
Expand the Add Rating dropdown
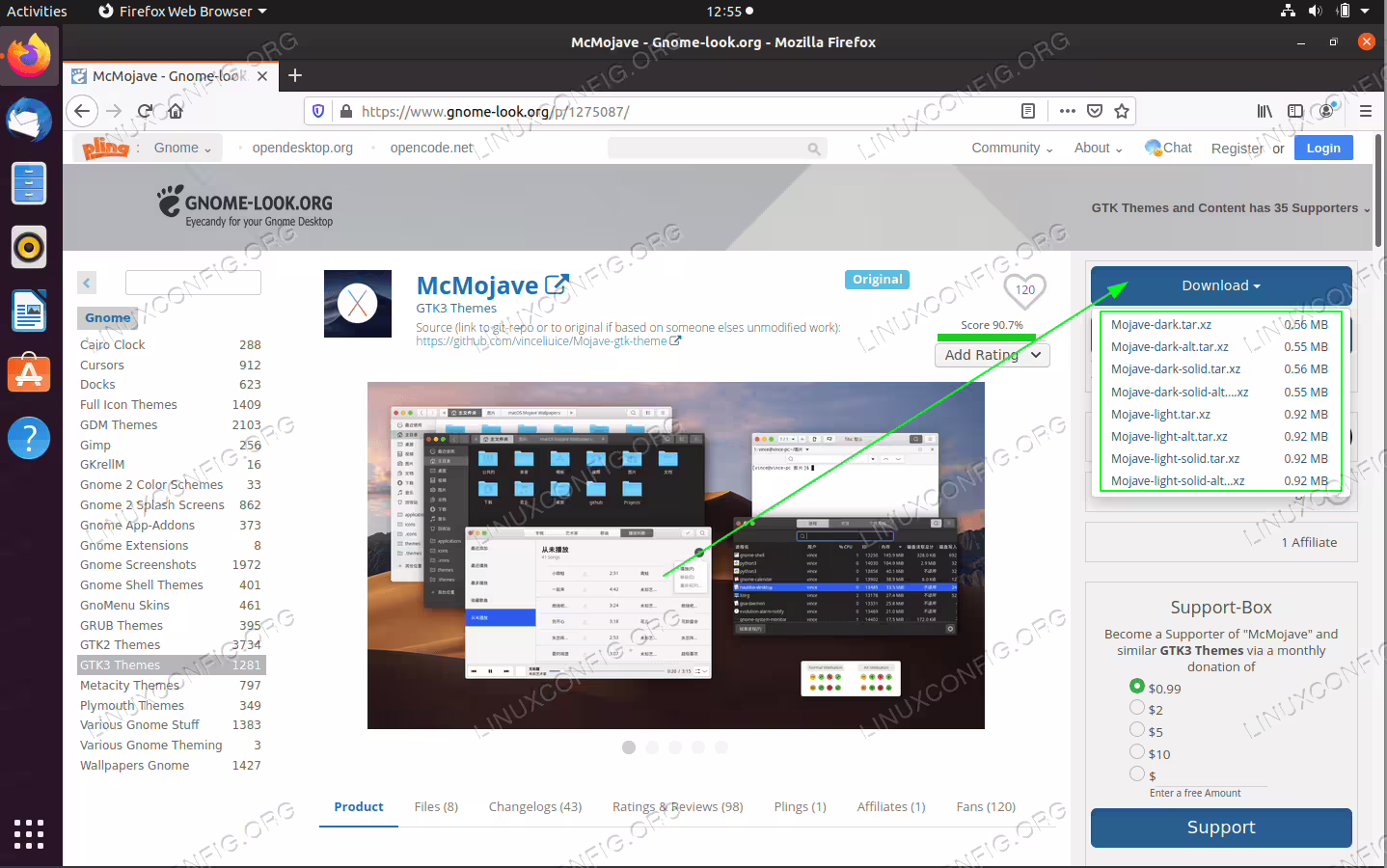(x=993, y=355)
